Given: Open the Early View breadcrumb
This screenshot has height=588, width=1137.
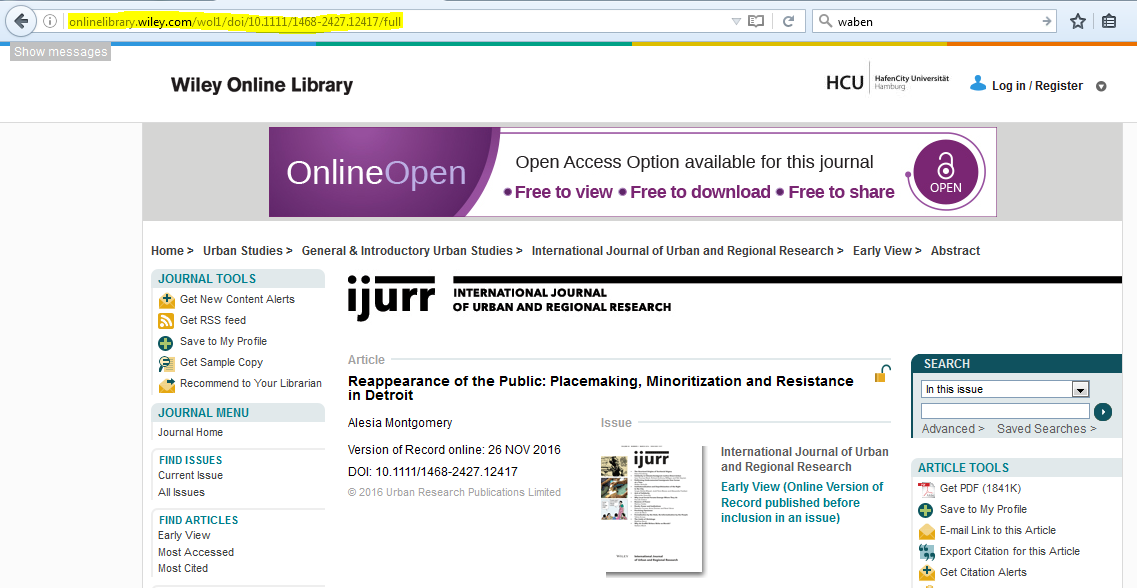Looking at the screenshot, I should tap(882, 251).
